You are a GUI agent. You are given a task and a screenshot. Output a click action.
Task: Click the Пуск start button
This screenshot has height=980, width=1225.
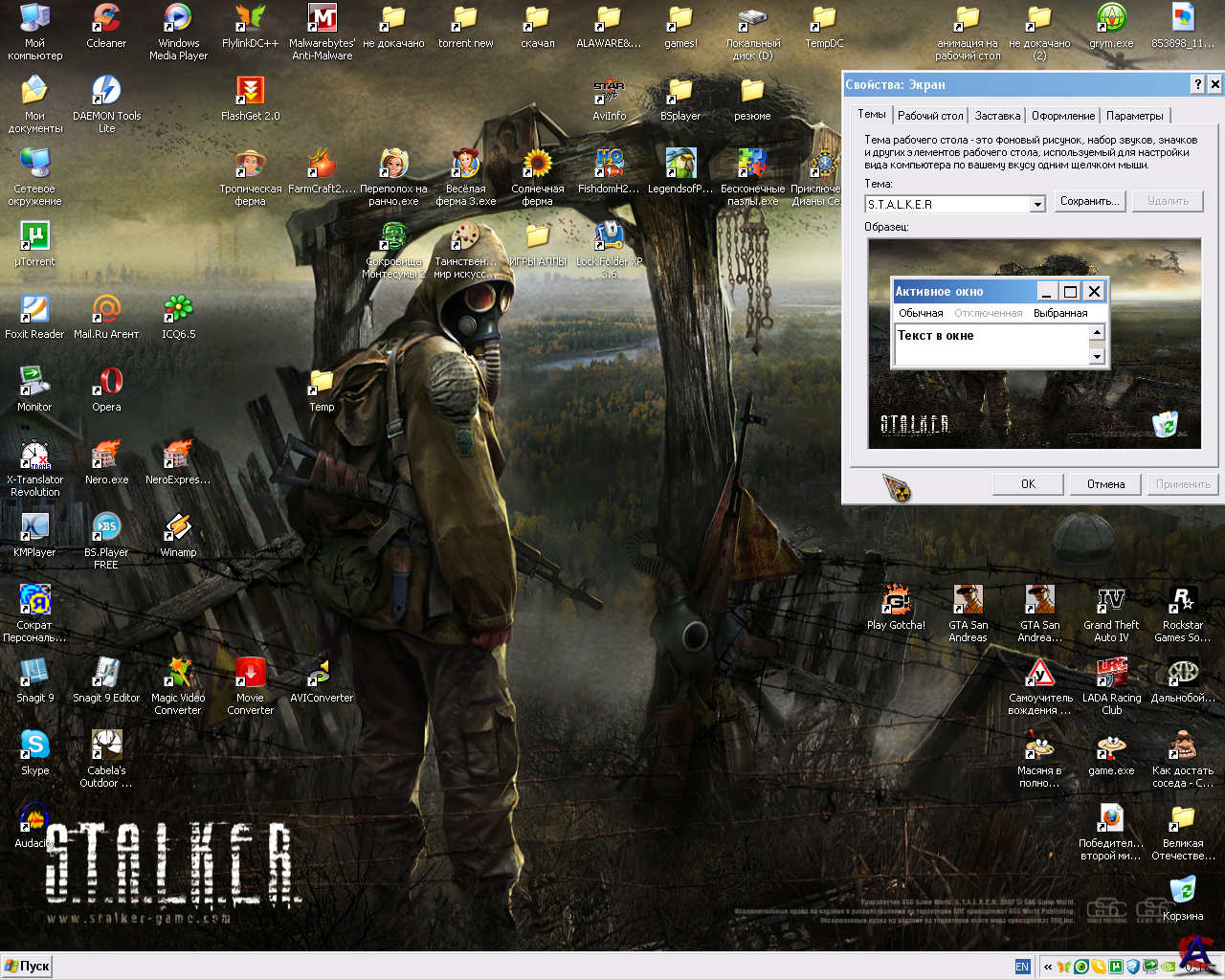coord(27,967)
